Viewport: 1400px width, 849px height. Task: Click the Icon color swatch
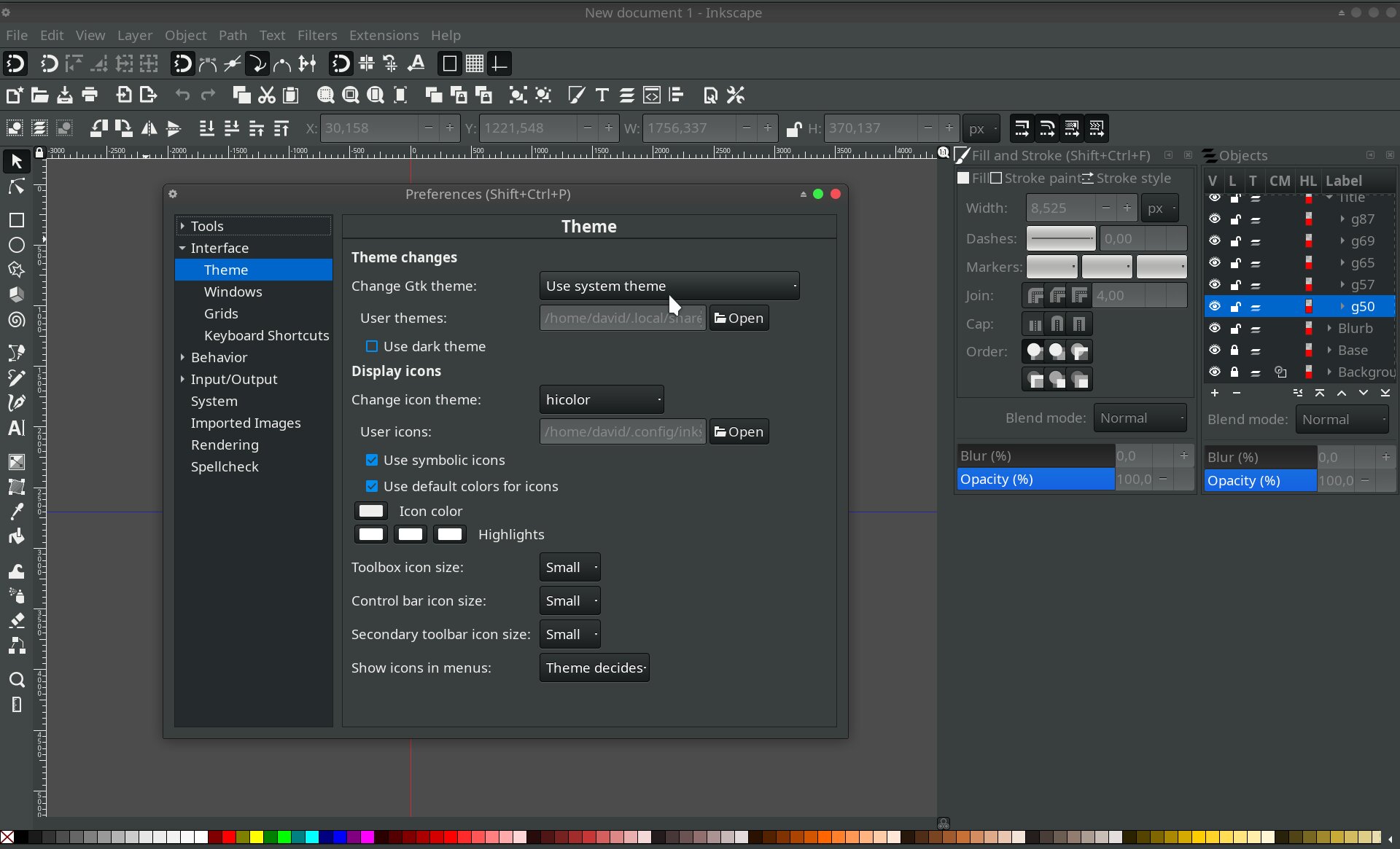point(371,511)
